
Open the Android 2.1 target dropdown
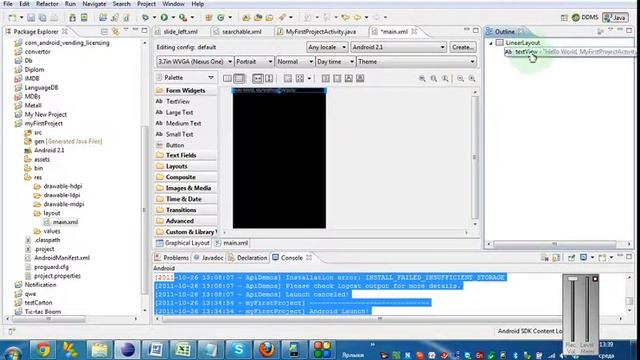tap(398, 47)
